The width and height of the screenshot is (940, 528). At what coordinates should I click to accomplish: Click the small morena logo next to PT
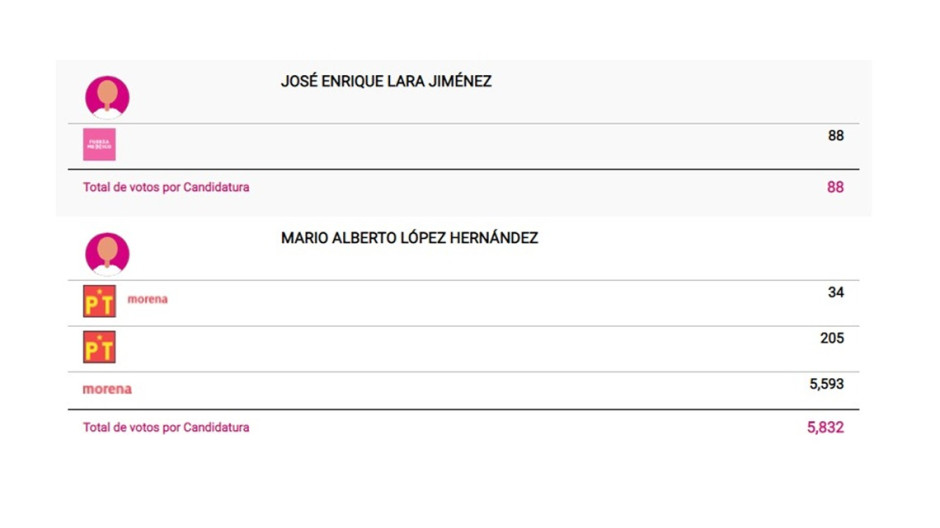coord(147,299)
